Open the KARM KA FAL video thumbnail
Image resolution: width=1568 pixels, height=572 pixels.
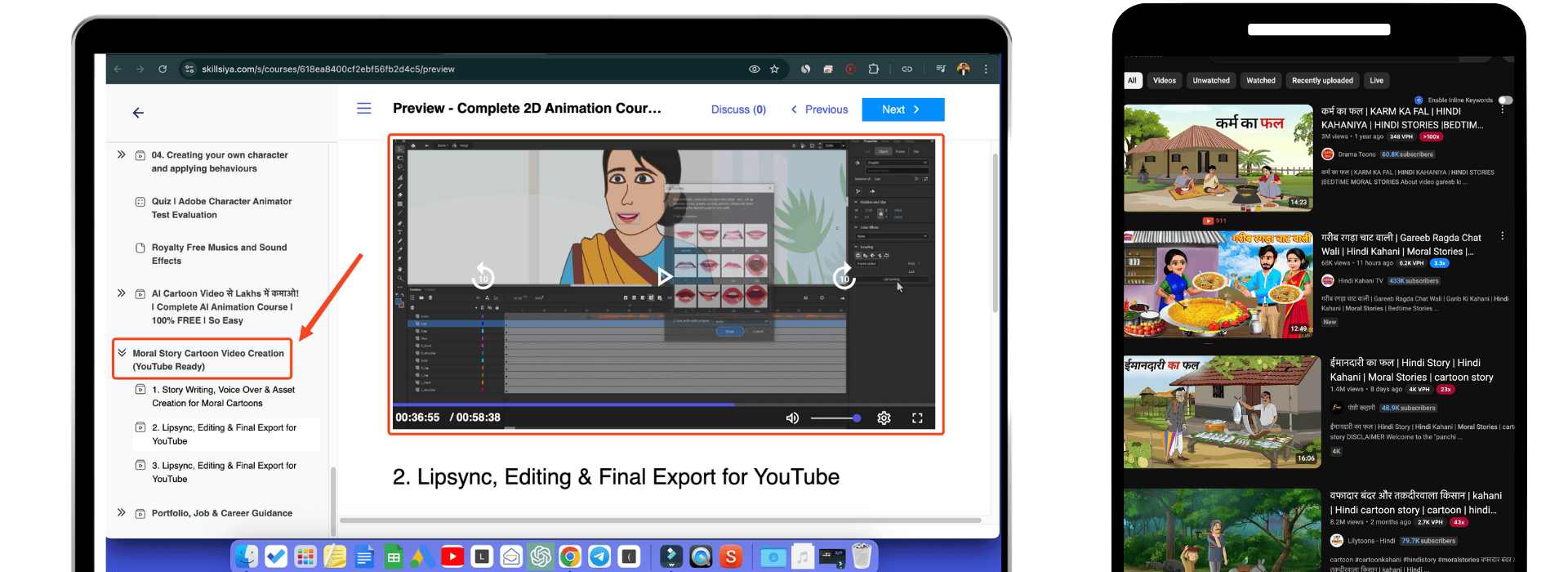point(1218,159)
